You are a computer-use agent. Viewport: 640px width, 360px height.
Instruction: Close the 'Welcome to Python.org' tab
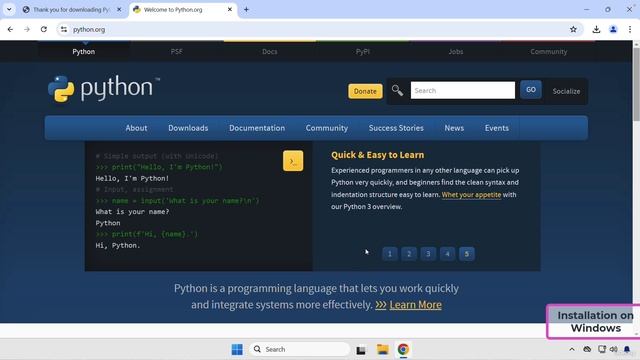(x=230, y=9)
